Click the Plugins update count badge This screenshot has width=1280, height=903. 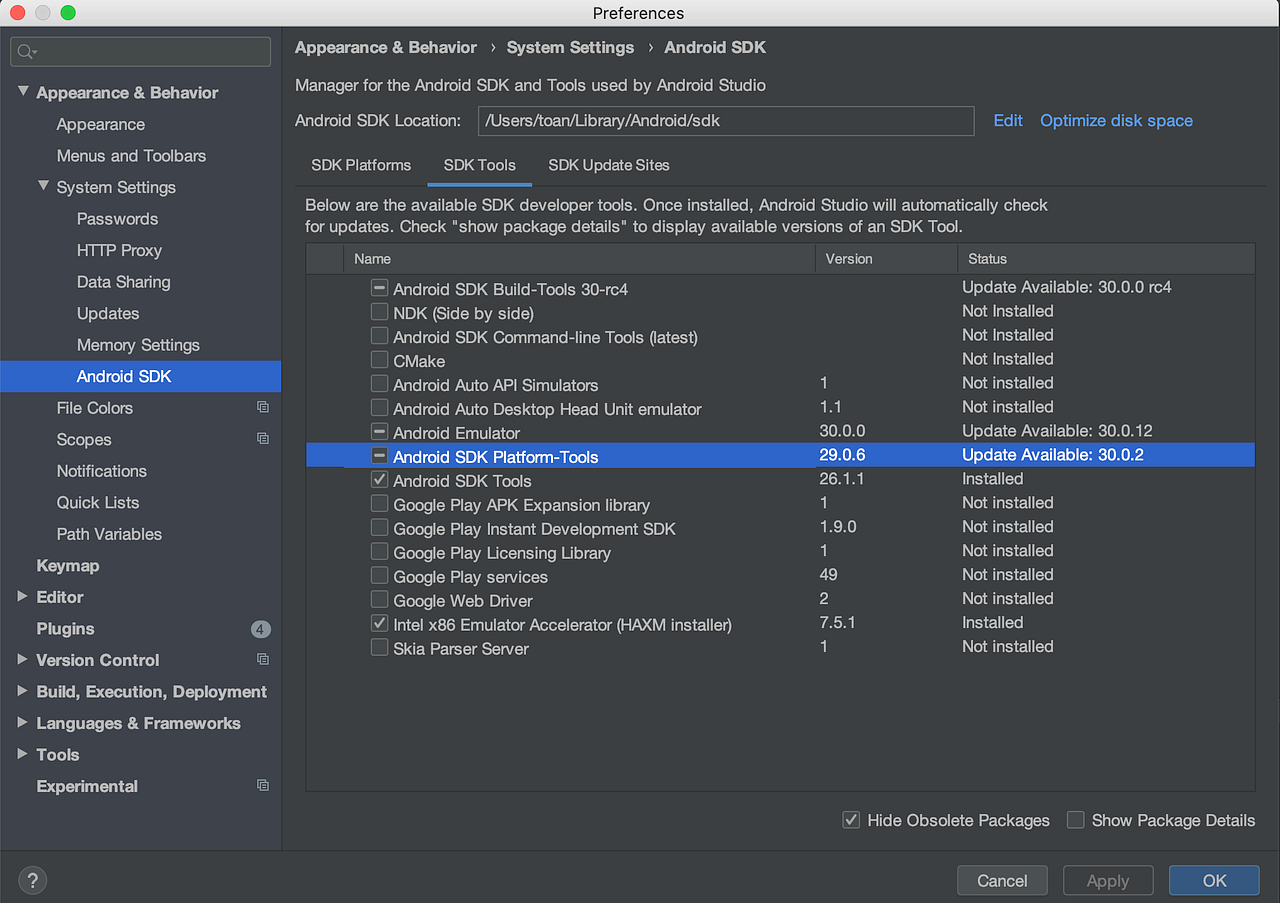coord(260,629)
